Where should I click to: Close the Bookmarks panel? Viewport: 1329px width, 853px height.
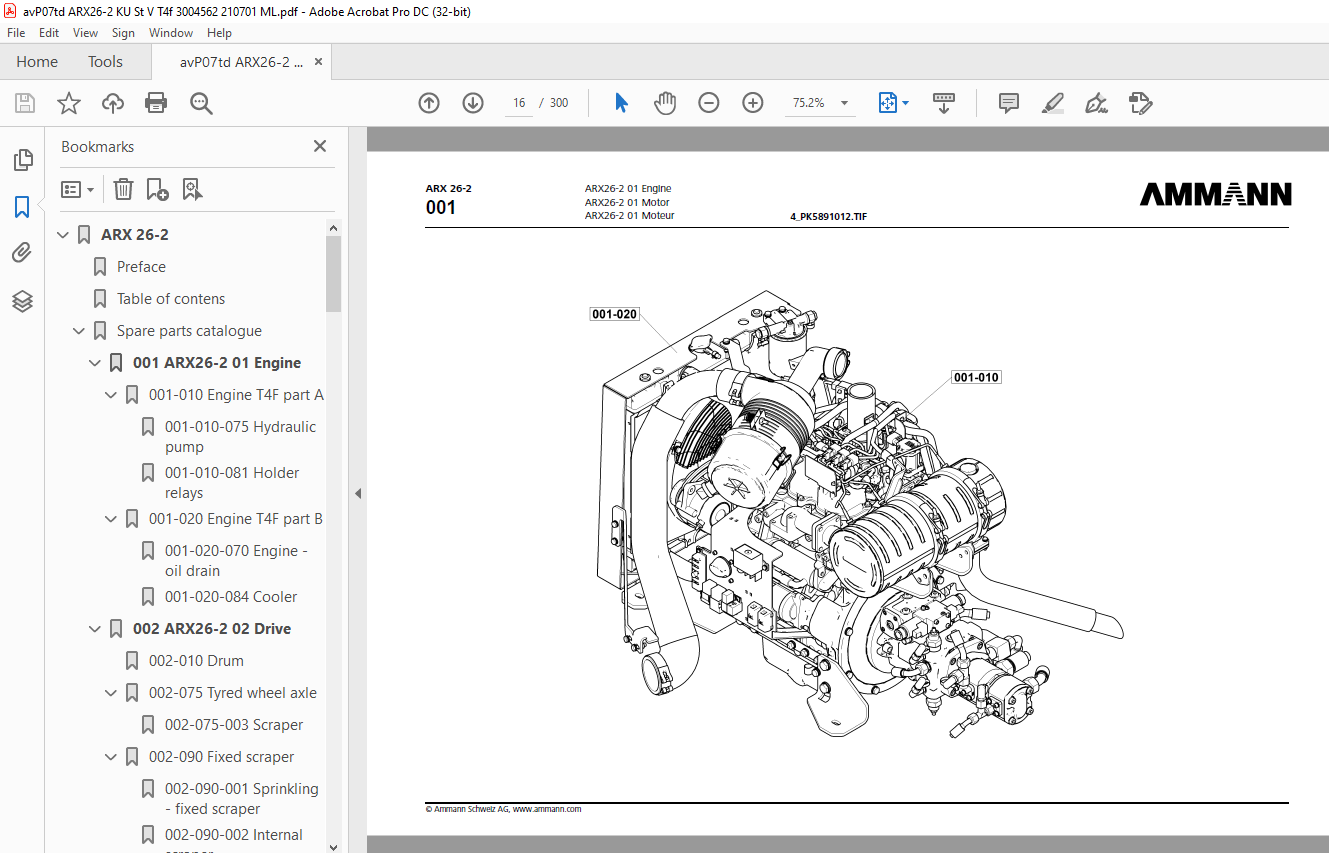(x=320, y=146)
